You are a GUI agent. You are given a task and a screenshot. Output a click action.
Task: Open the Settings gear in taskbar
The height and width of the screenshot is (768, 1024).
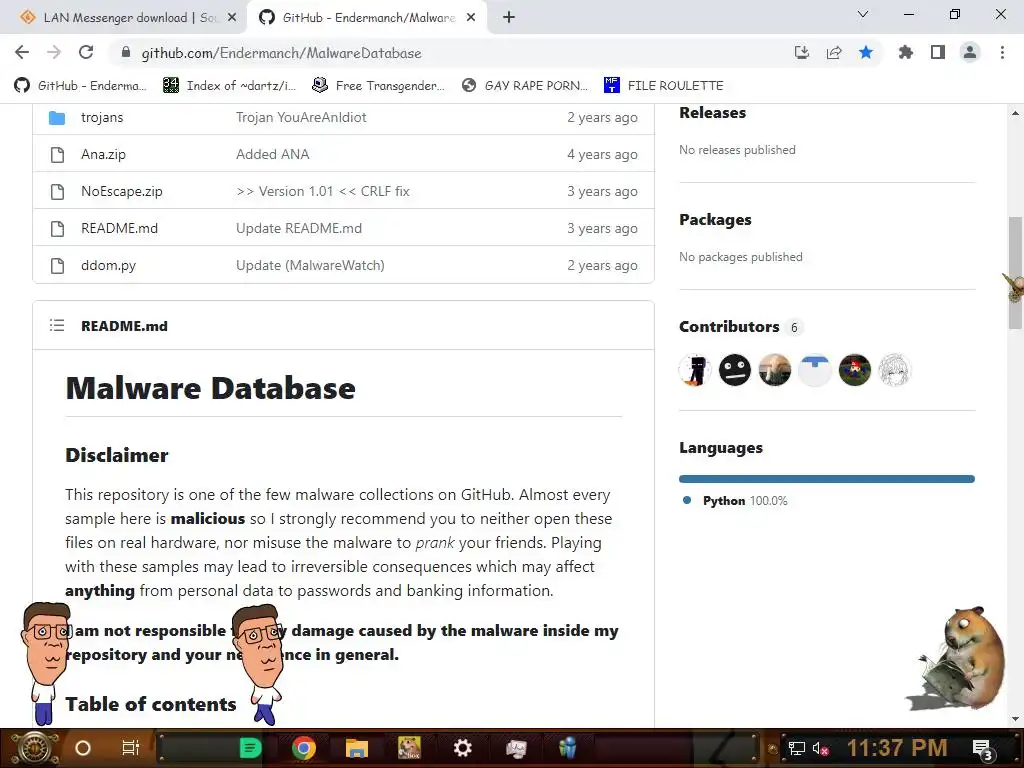point(462,748)
